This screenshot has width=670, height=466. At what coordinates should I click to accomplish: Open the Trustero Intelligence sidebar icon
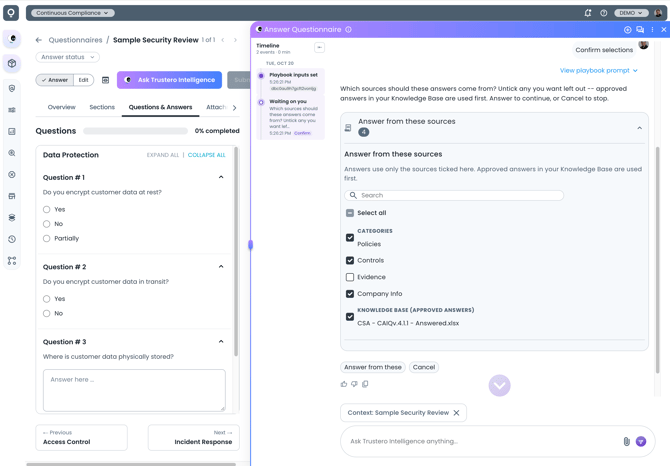[x=12, y=39]
